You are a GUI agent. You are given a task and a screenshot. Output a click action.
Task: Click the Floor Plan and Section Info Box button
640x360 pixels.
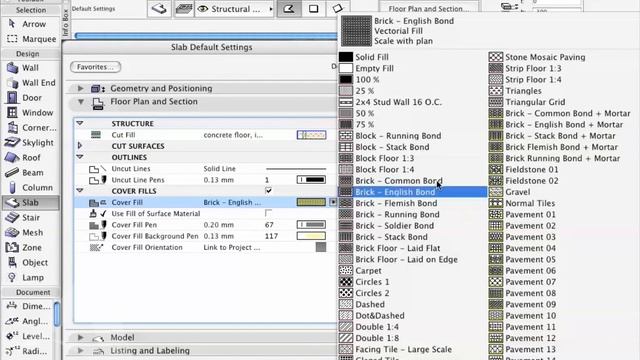pyautogui.click(x=429, y=8)
